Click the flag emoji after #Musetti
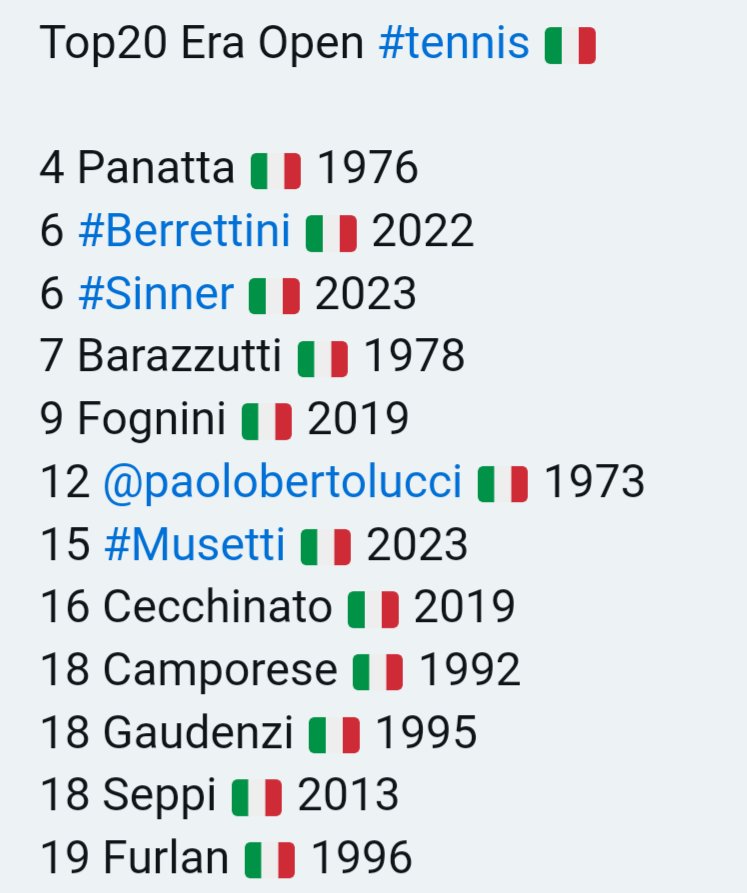 pos(326,546)
